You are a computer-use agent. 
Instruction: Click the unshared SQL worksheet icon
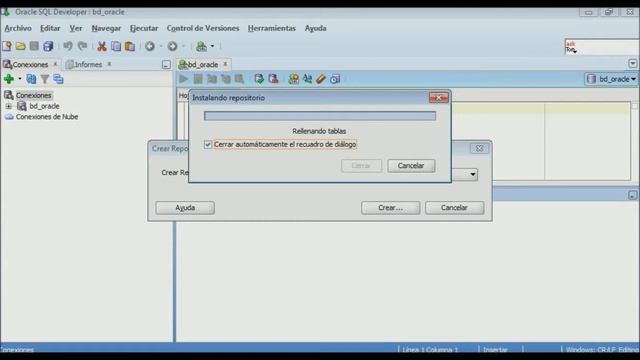click(x=293, y=79)
